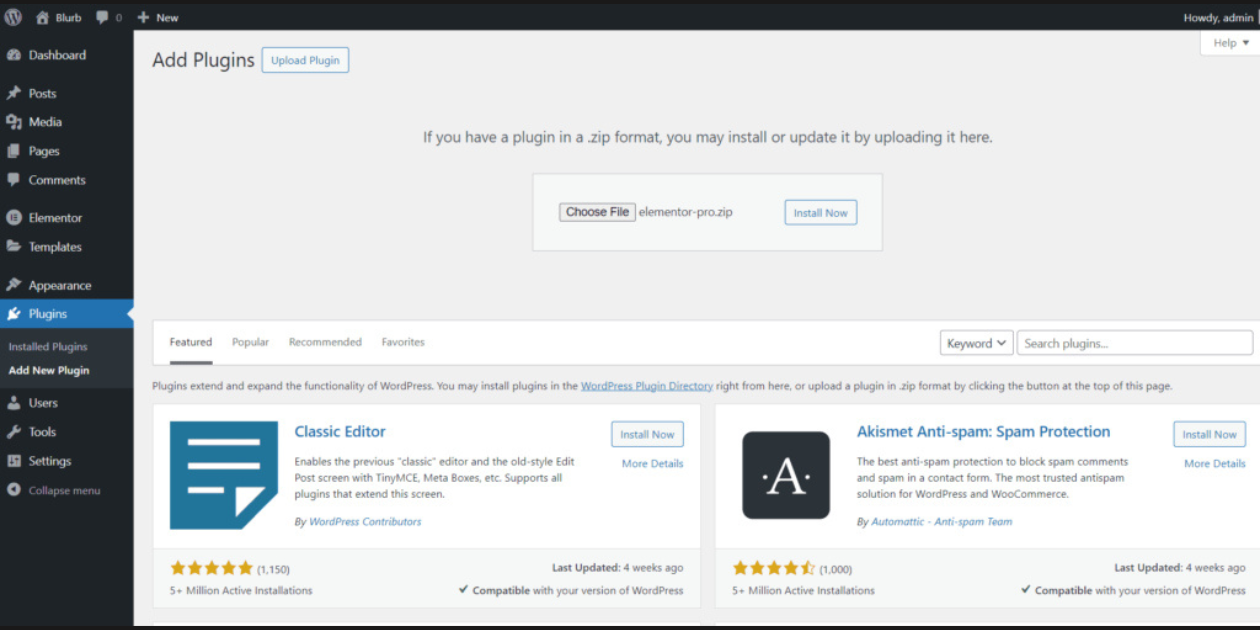Switch to the Recommended tab
This screenshot has height=630, width=1260.
325,342
